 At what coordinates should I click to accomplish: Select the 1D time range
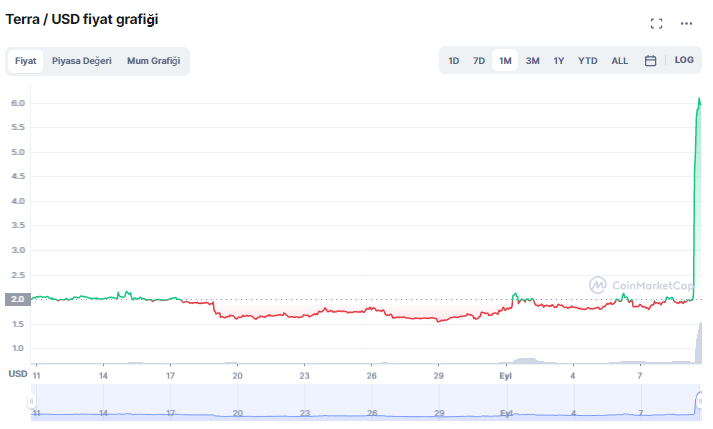pos(454,61)
